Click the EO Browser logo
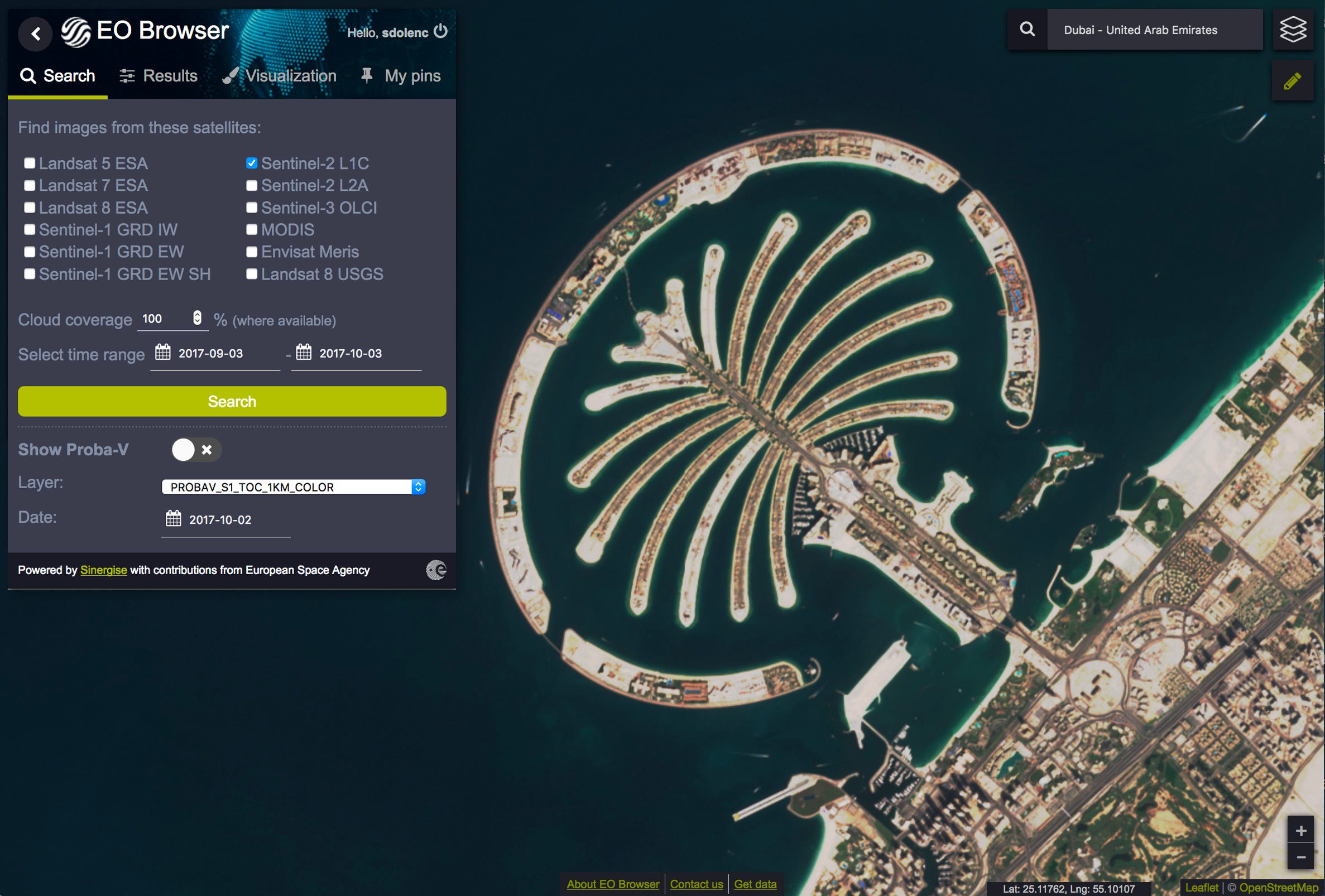 (77, 31)
